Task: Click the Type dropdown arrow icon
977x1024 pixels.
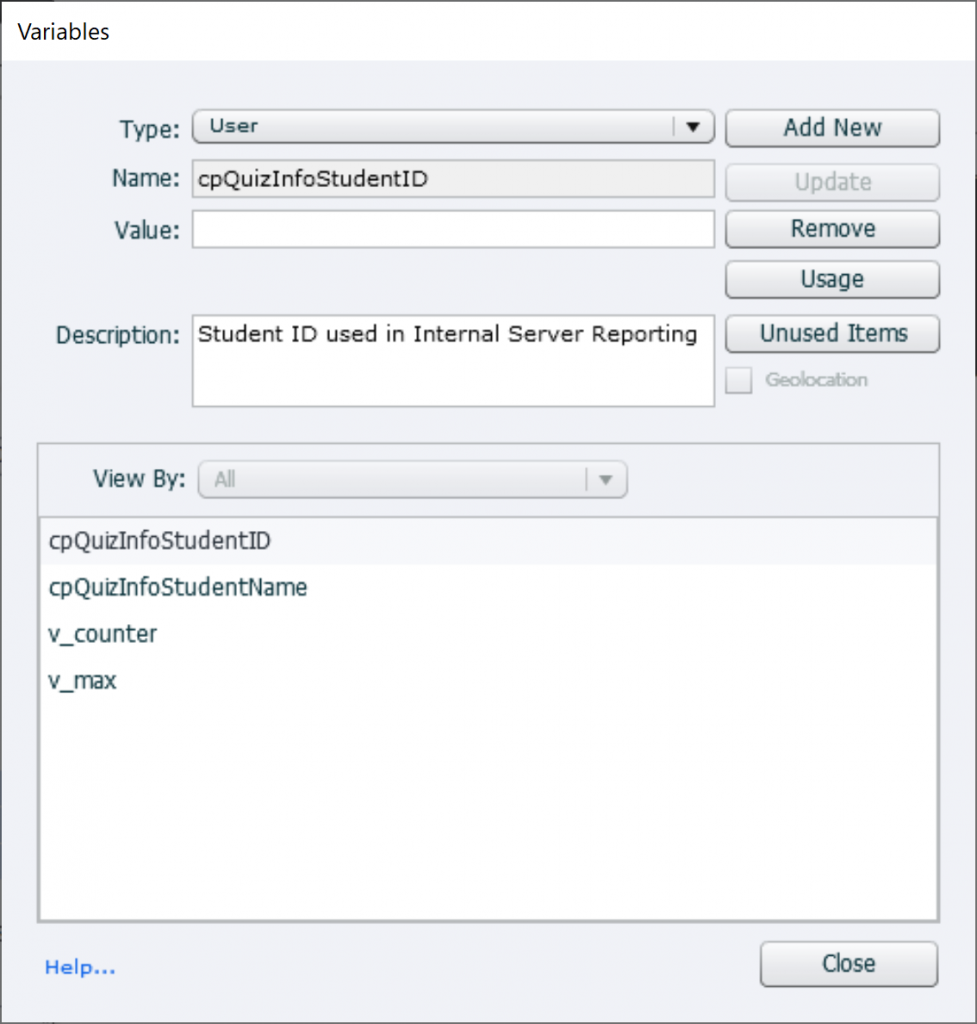Action: 694,127
